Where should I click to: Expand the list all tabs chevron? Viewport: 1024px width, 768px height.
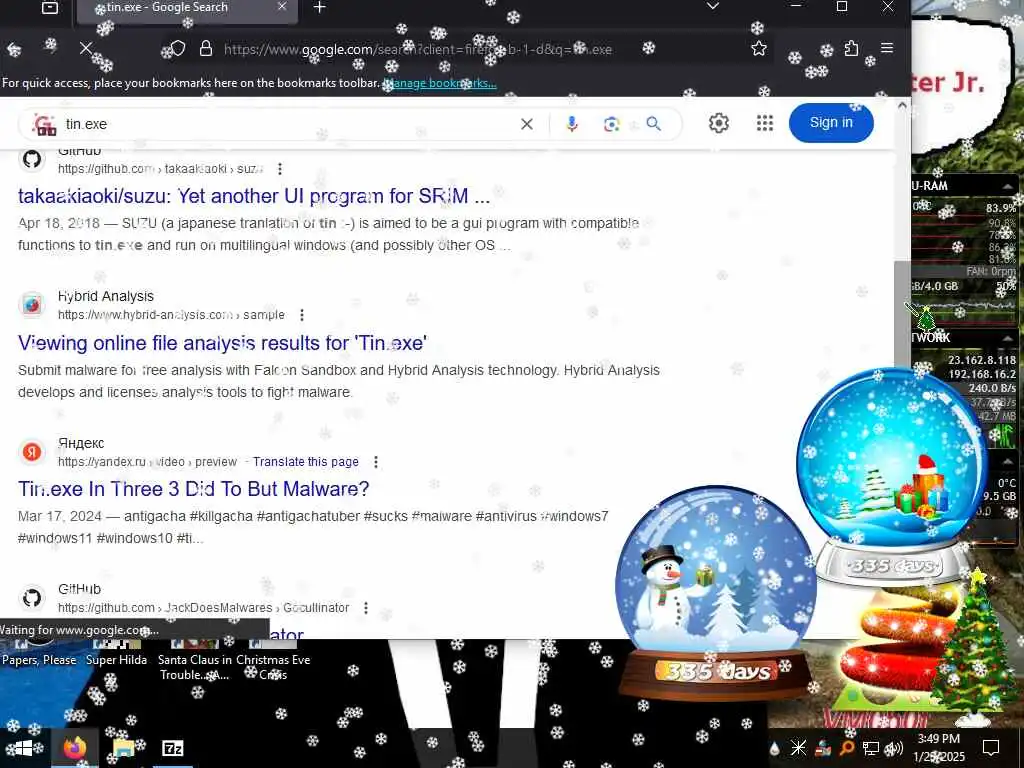[712, 7]
